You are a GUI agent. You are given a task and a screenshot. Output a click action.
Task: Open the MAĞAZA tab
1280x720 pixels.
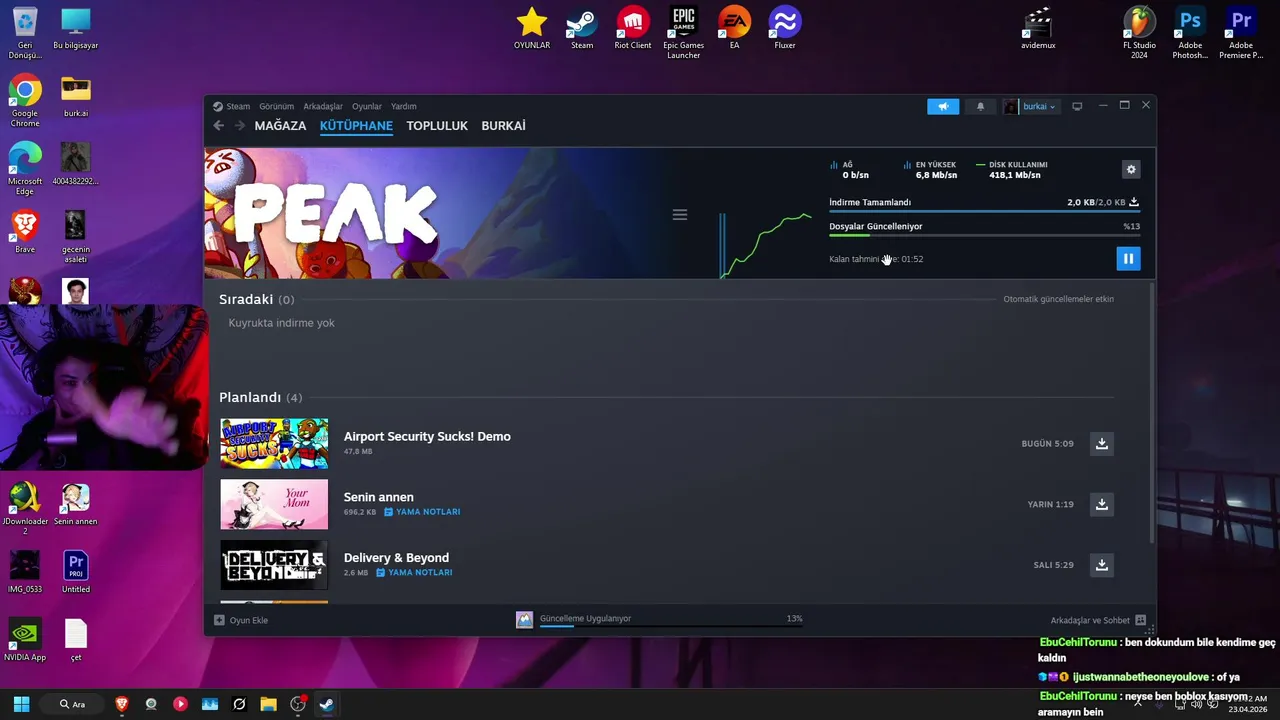pos(280,126)
